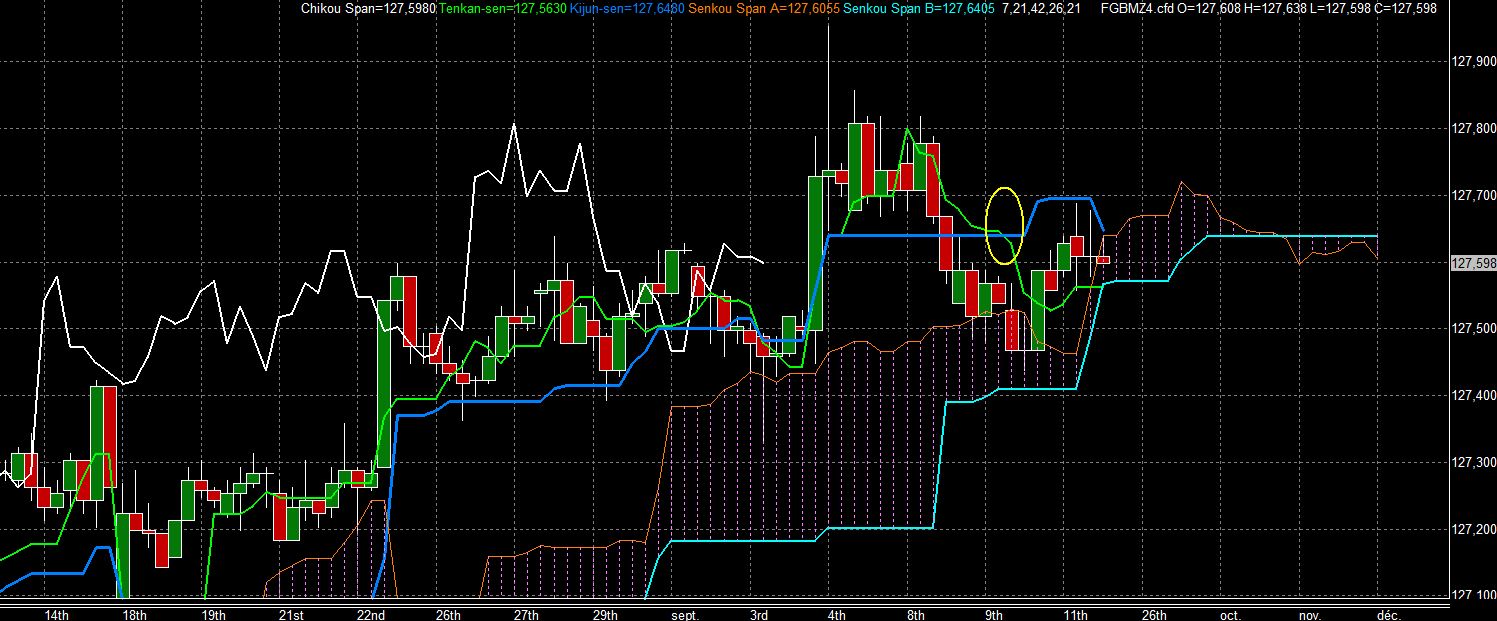Select the sept. date axis label
This screenshot has width=1497, height=621.
coord(683,614)
